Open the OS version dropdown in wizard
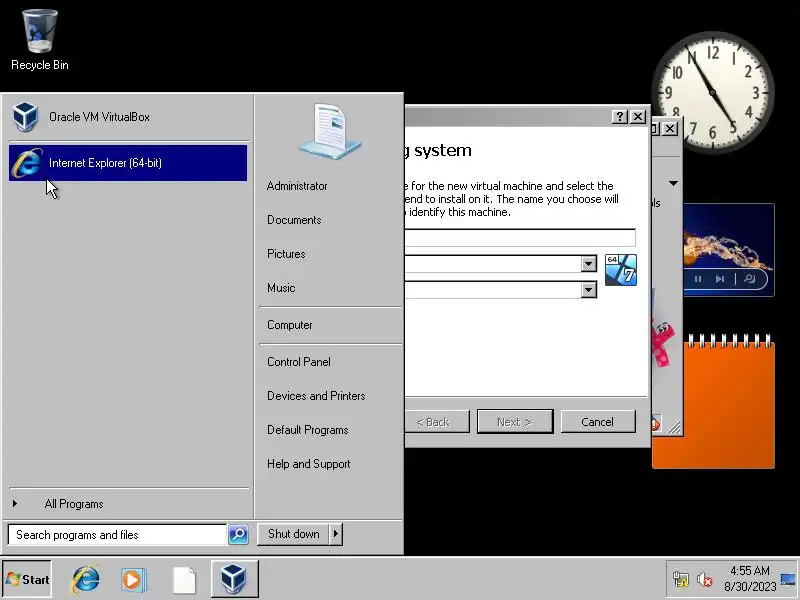This screenshot has width=800, height=600. [589, 290]
